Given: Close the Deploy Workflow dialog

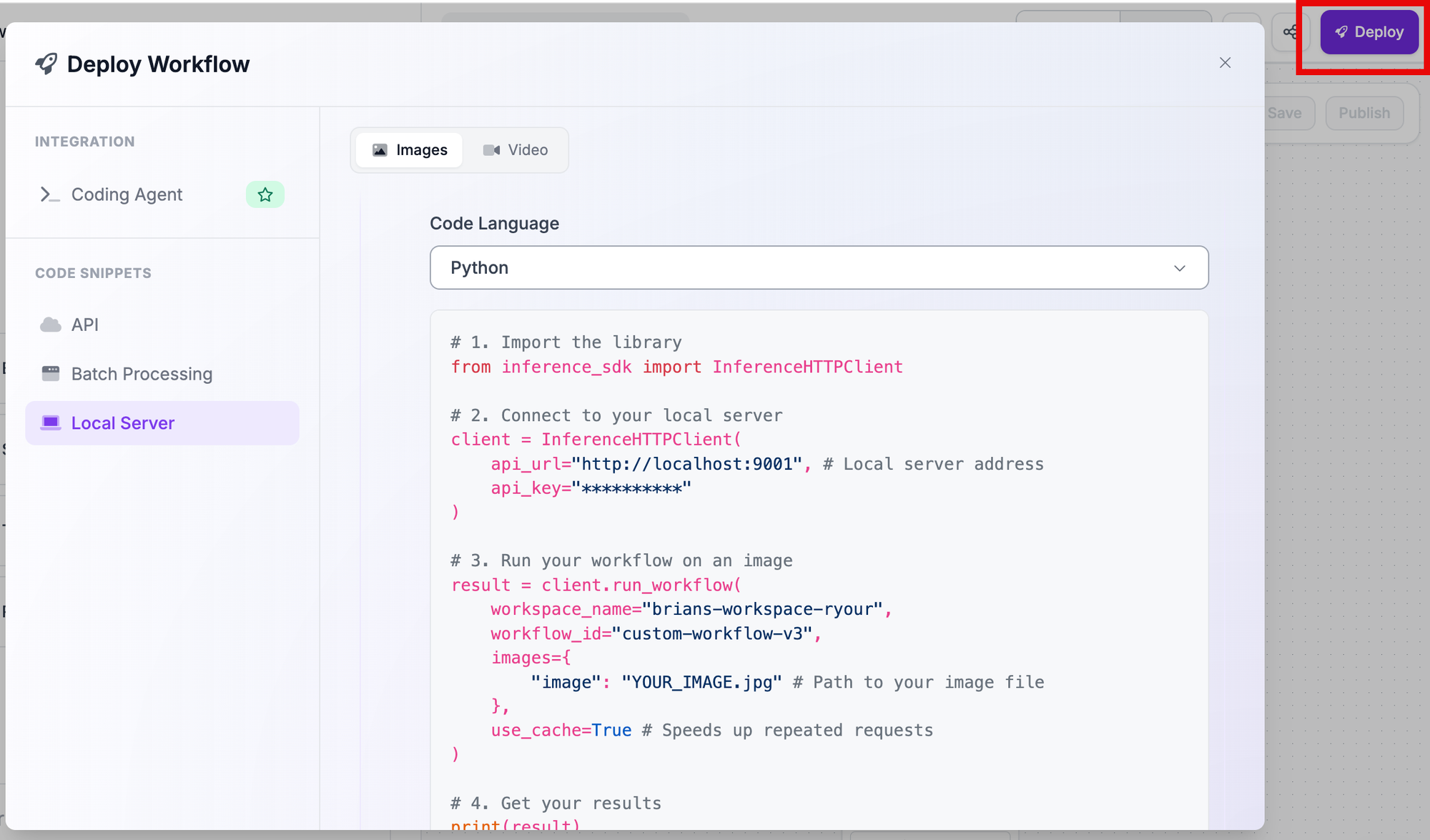Looking at the screenshot, I should (x=1225, y=63).
